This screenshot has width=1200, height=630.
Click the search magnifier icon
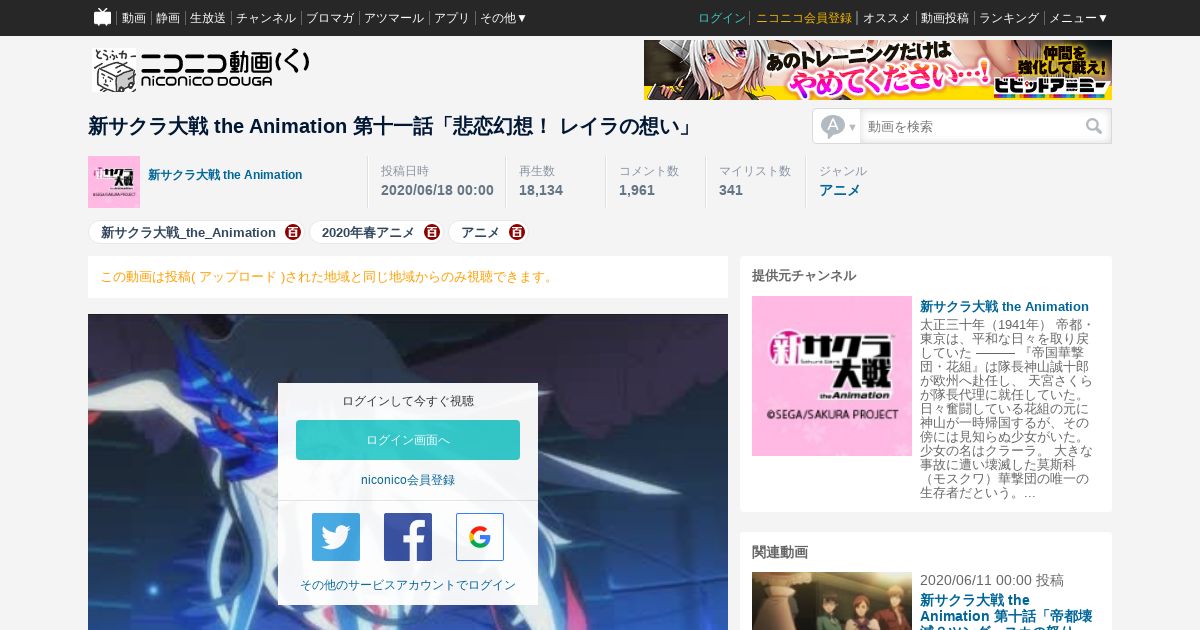point(1094,126)
